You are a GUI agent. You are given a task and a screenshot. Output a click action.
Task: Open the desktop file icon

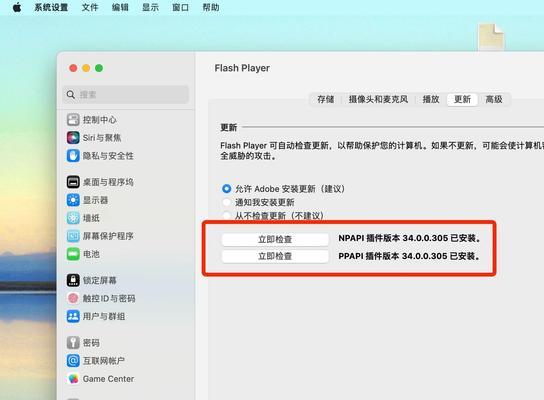point(491,37)
